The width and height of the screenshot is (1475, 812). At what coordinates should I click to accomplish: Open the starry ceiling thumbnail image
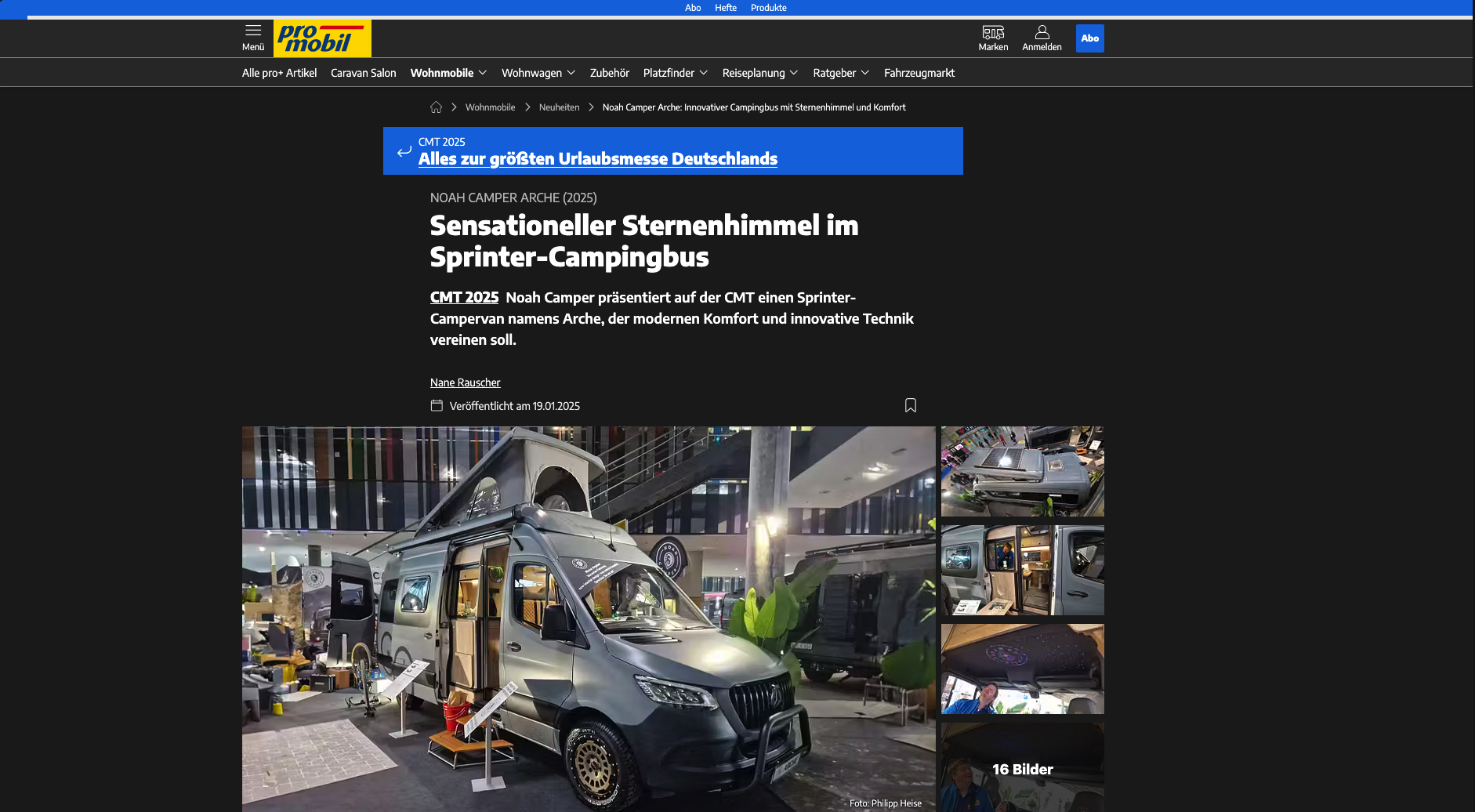tap(1022, 669)
